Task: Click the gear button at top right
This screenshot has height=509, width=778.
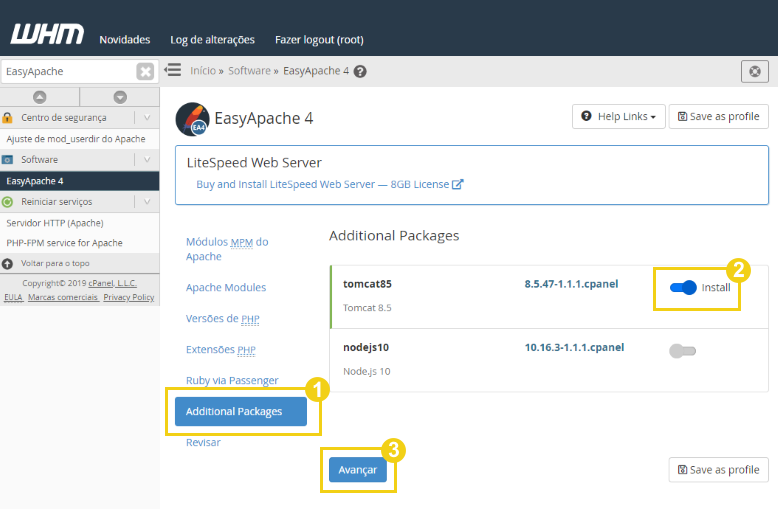Action: click(755, 71)
